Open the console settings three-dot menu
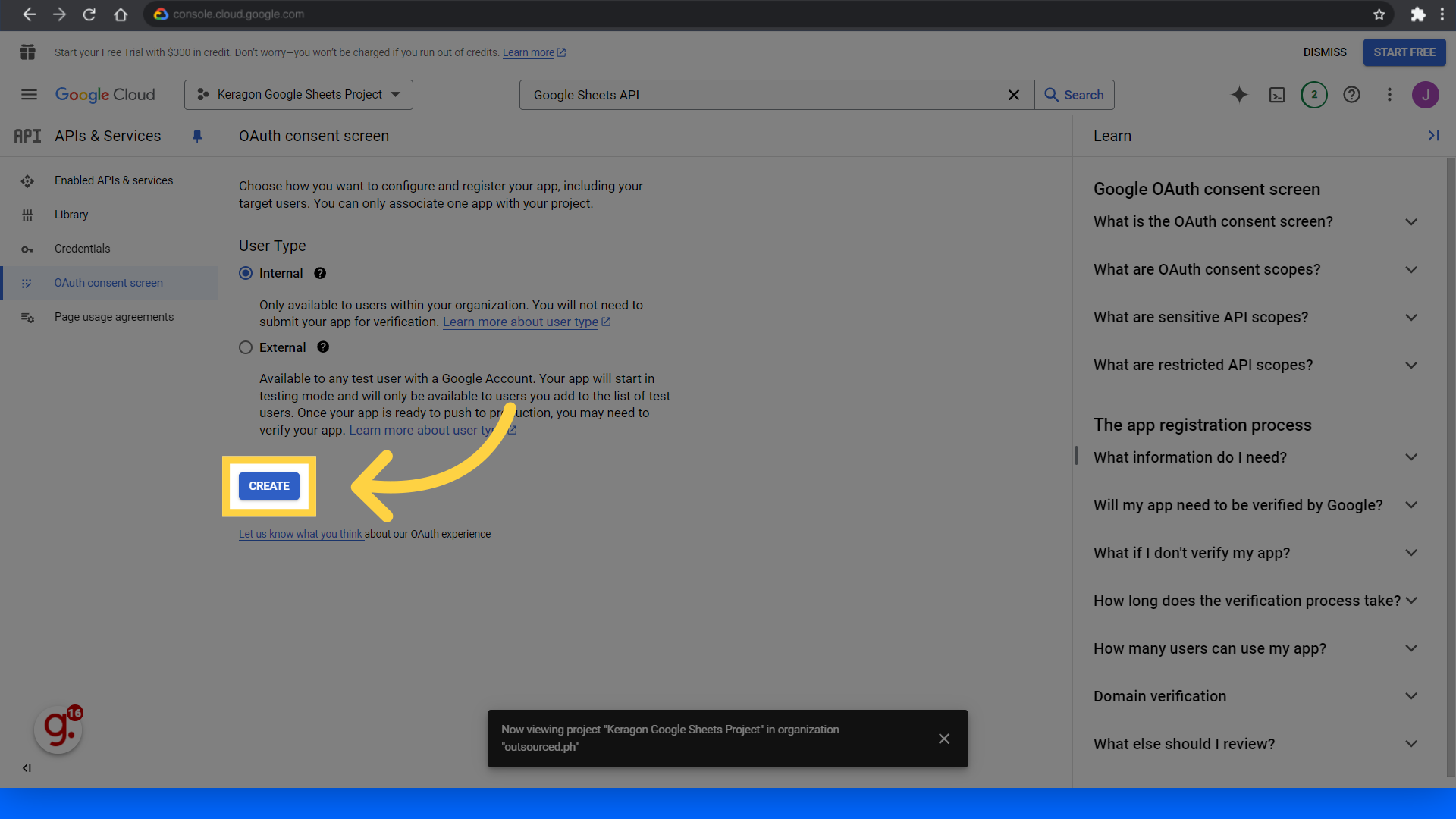The height and width of the screenshot is (819, 1456). click(1389, 95)
